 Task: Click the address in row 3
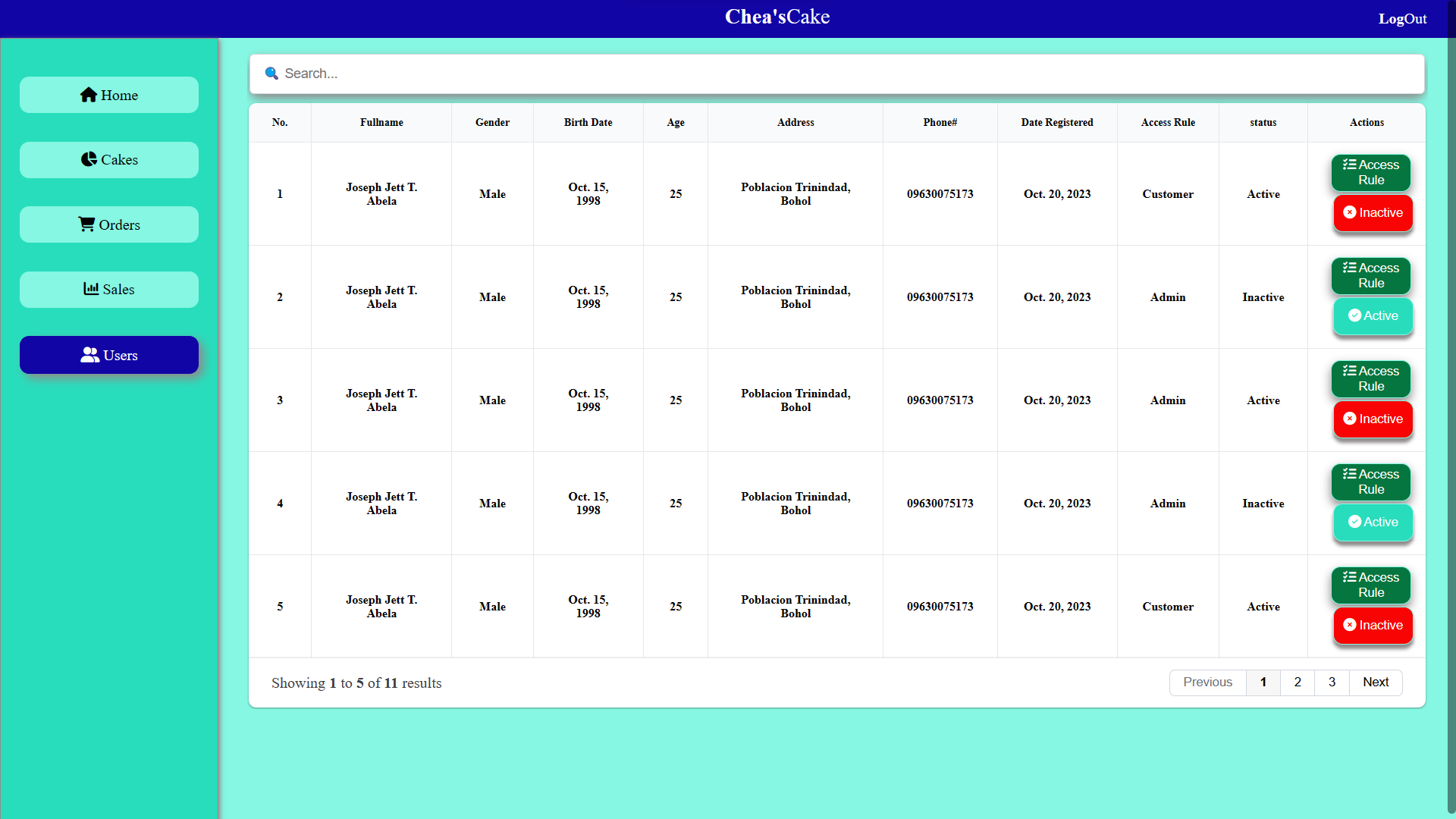pos(795,400)
